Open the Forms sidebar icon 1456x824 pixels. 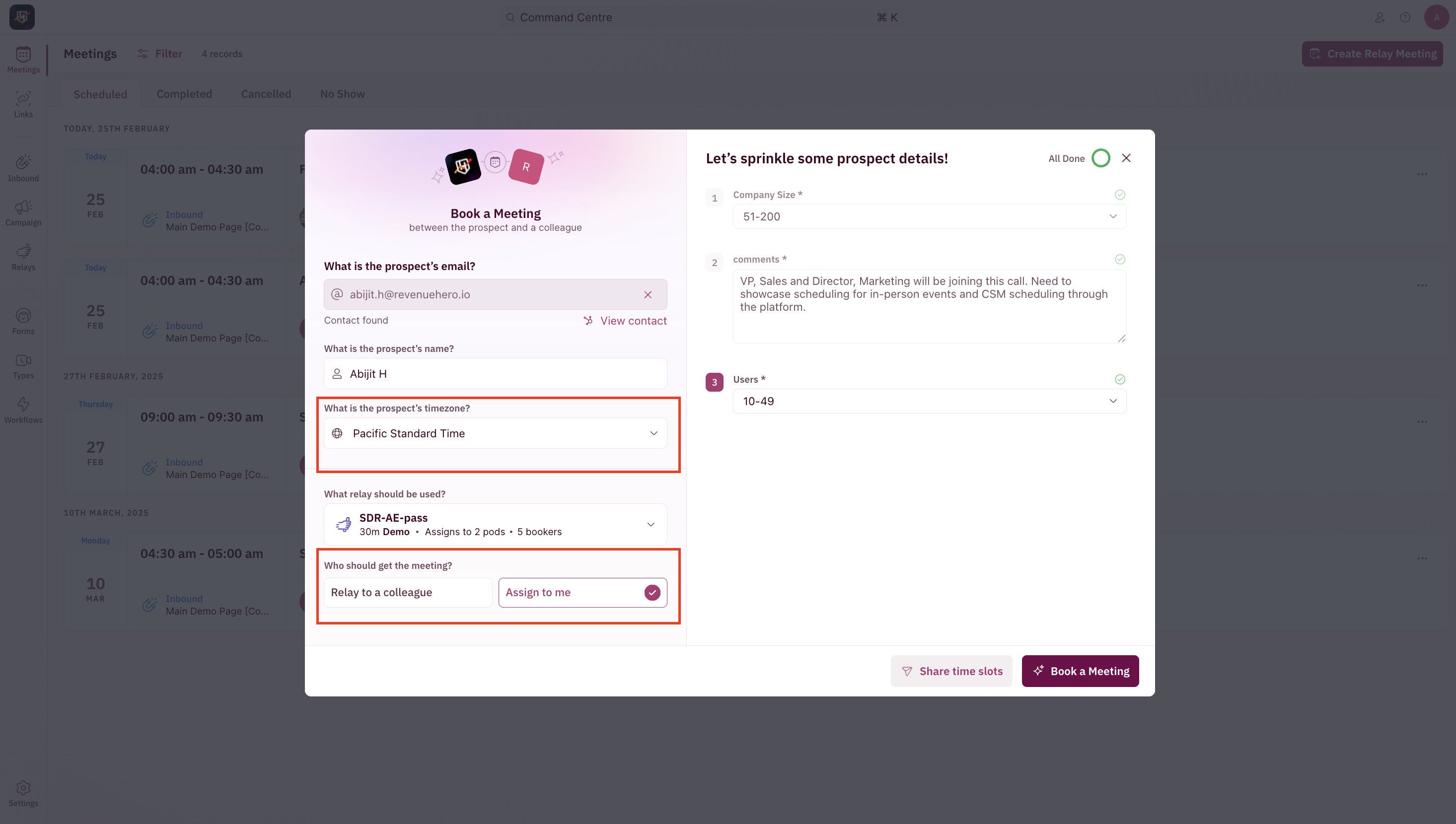click(x=23, y=321)
